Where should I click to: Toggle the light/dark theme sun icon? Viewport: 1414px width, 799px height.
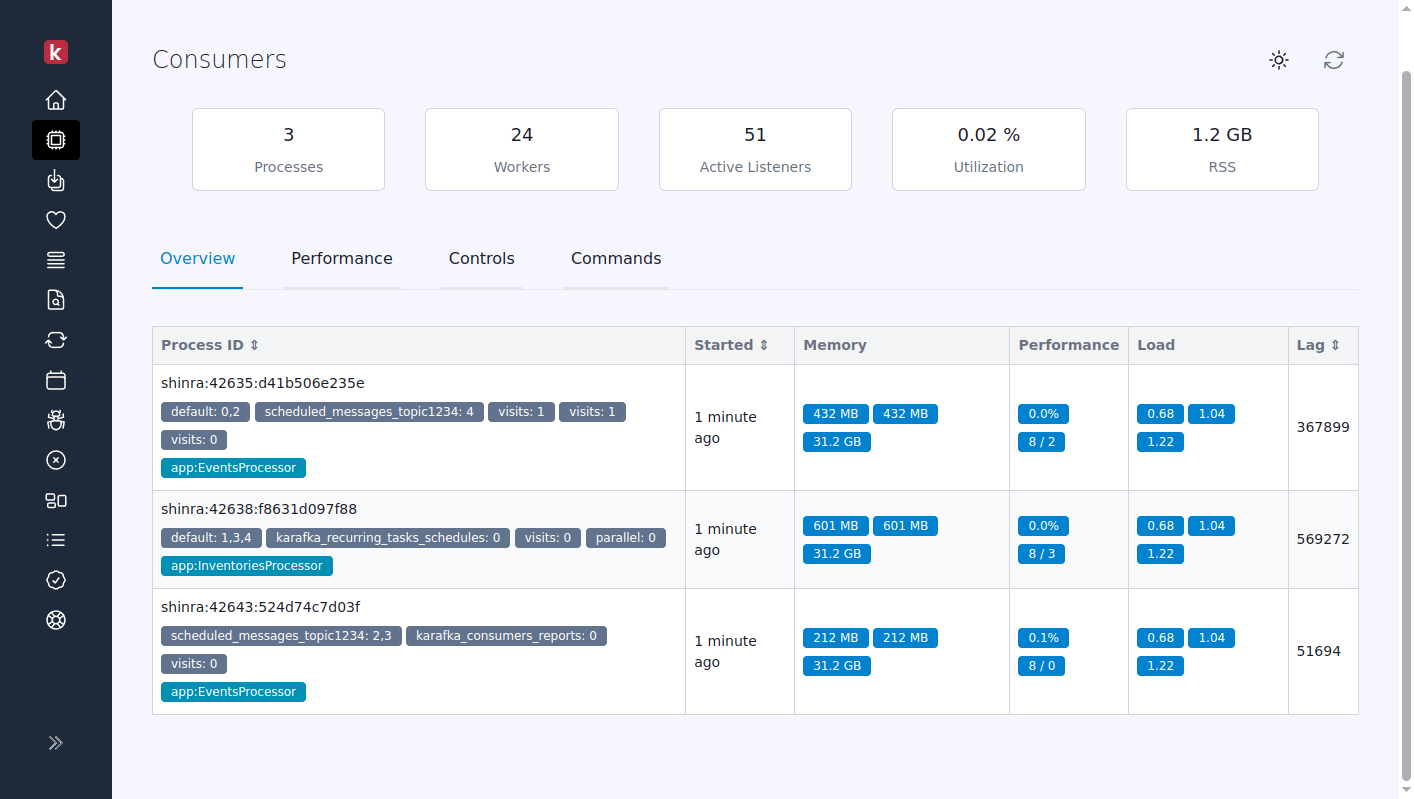1279,60
